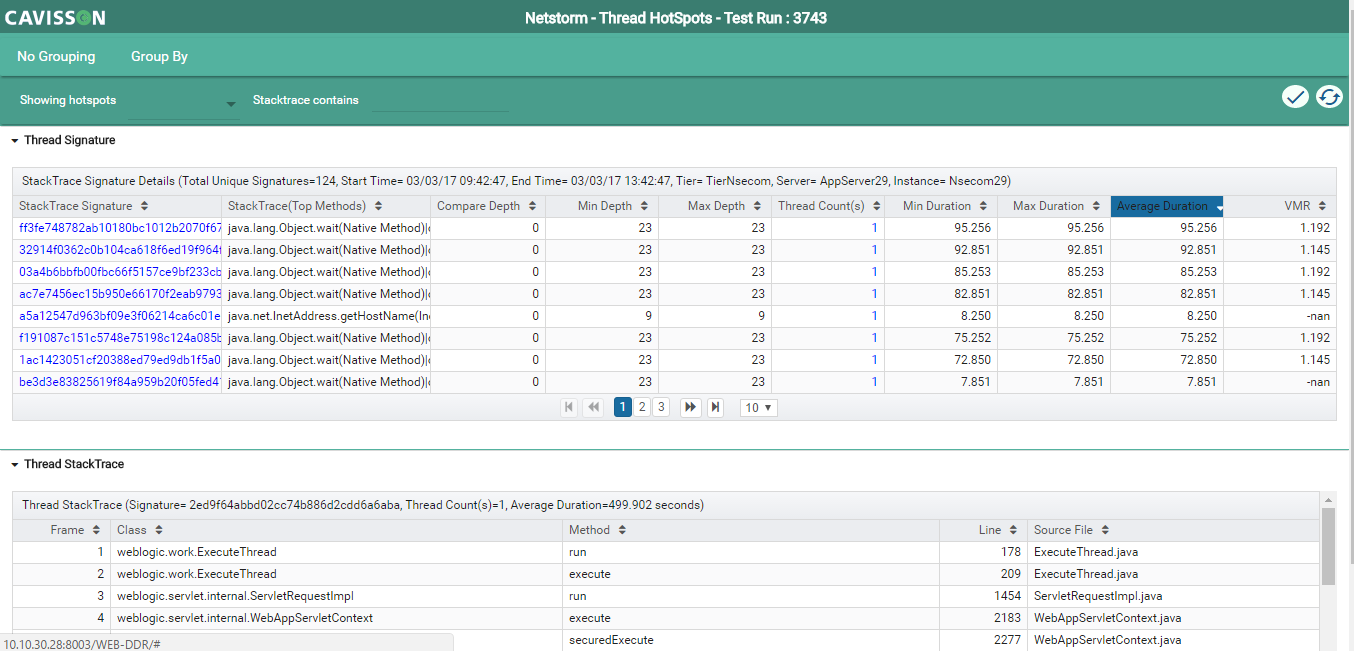1354x651 pixels.
Task: Collapse the Thread Signature section
Action: 15,141
